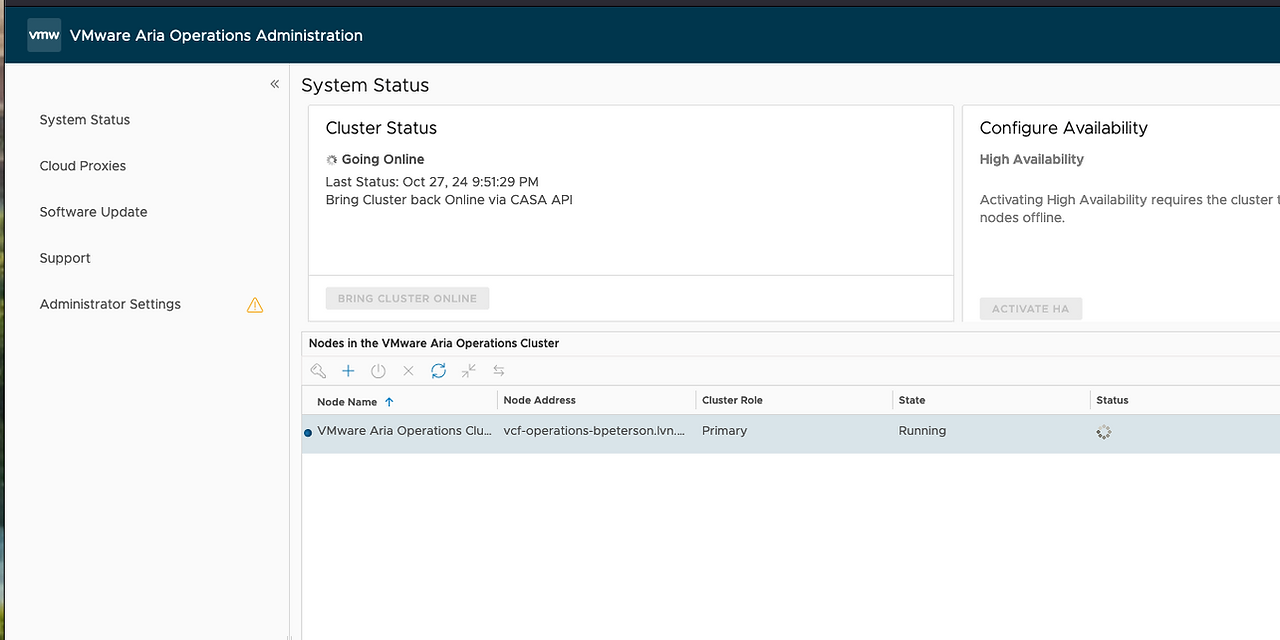
Task: Collapse the left navigation sidebar
Action: [275, 84]
